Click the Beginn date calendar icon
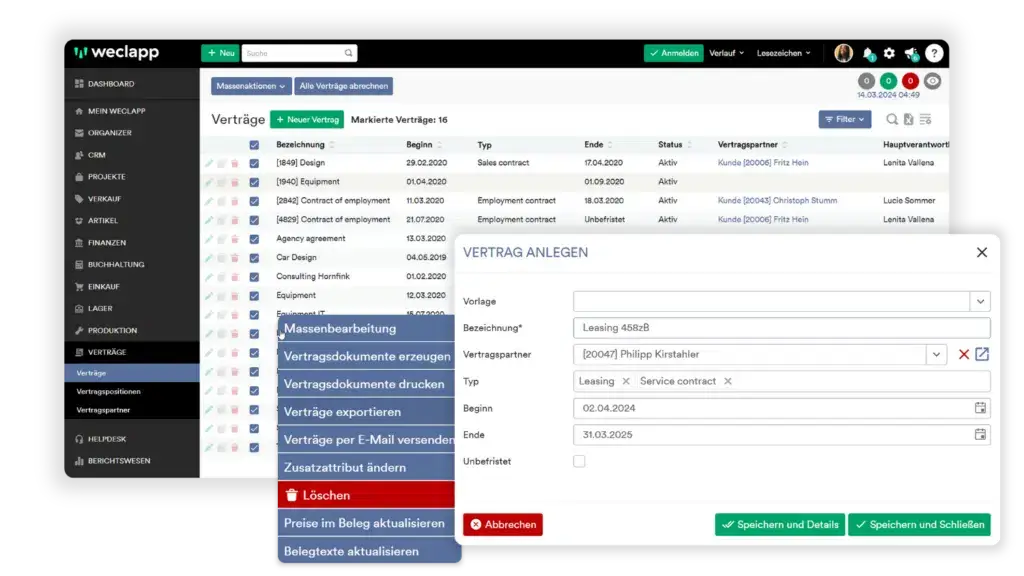This screenshot has width=1024, height=576. 980,408
